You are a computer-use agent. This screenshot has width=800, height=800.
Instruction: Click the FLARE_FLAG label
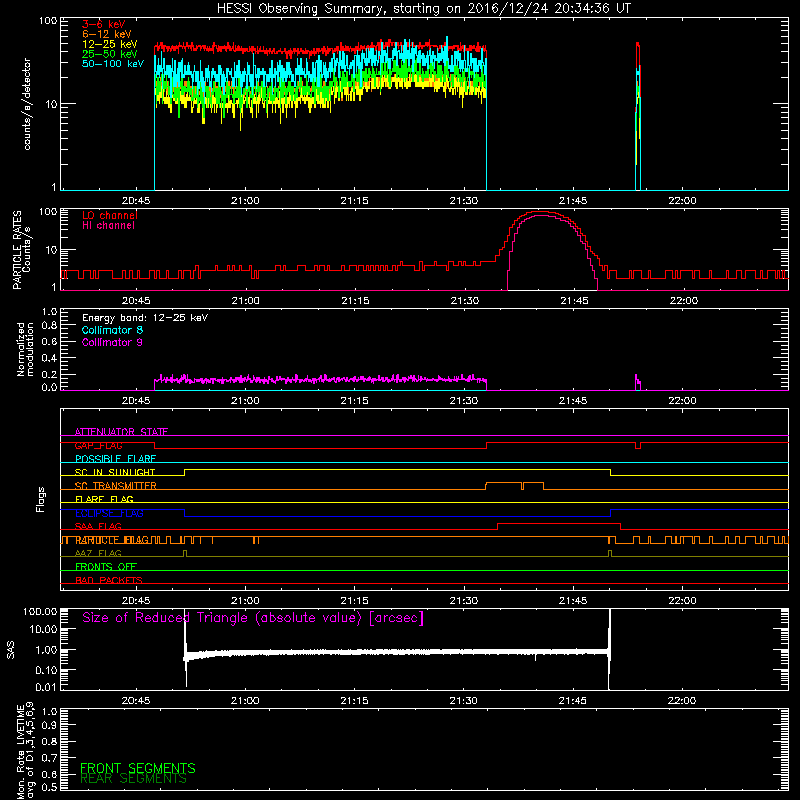104,499
